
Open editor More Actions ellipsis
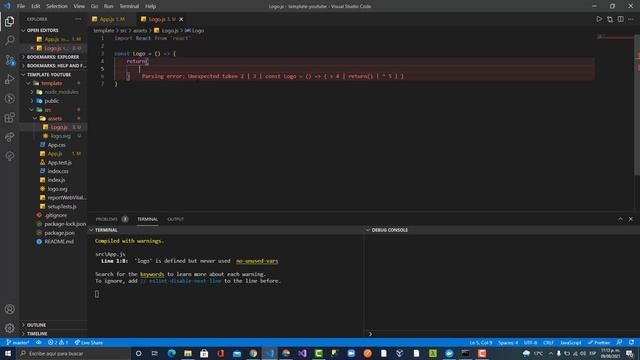click(x=631, y=19)
